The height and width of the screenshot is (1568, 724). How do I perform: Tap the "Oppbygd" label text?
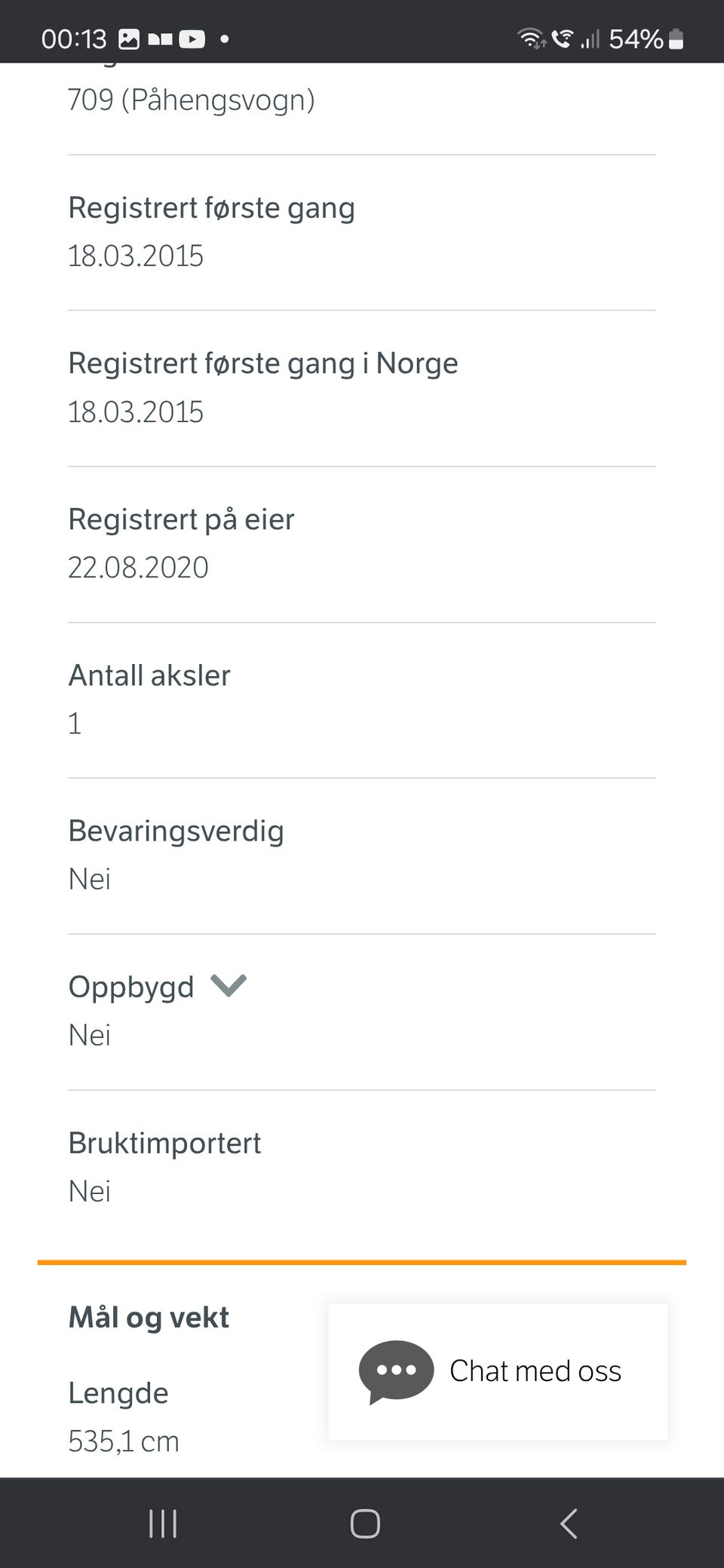[131, 987]
